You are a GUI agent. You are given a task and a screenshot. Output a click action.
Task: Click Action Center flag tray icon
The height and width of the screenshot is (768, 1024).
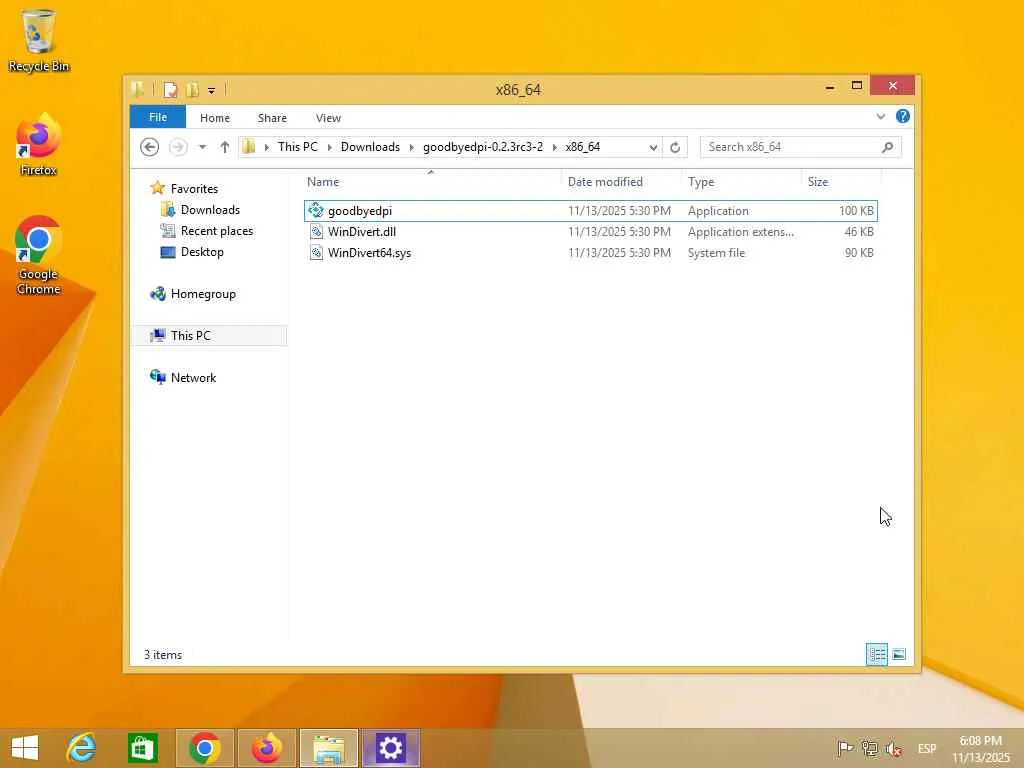tap(845, 748)
